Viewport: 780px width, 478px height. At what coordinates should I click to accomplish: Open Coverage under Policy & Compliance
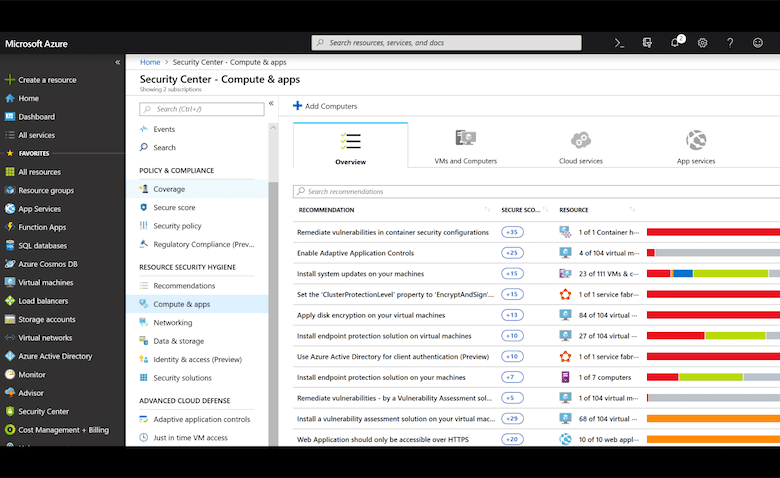(197, 189)
